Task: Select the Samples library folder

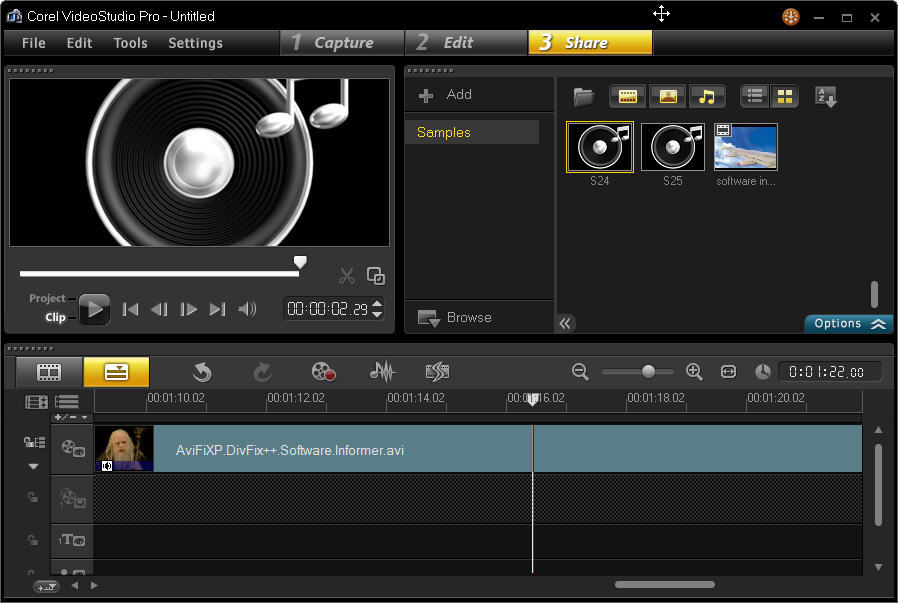Action: [x=472, y=132]
